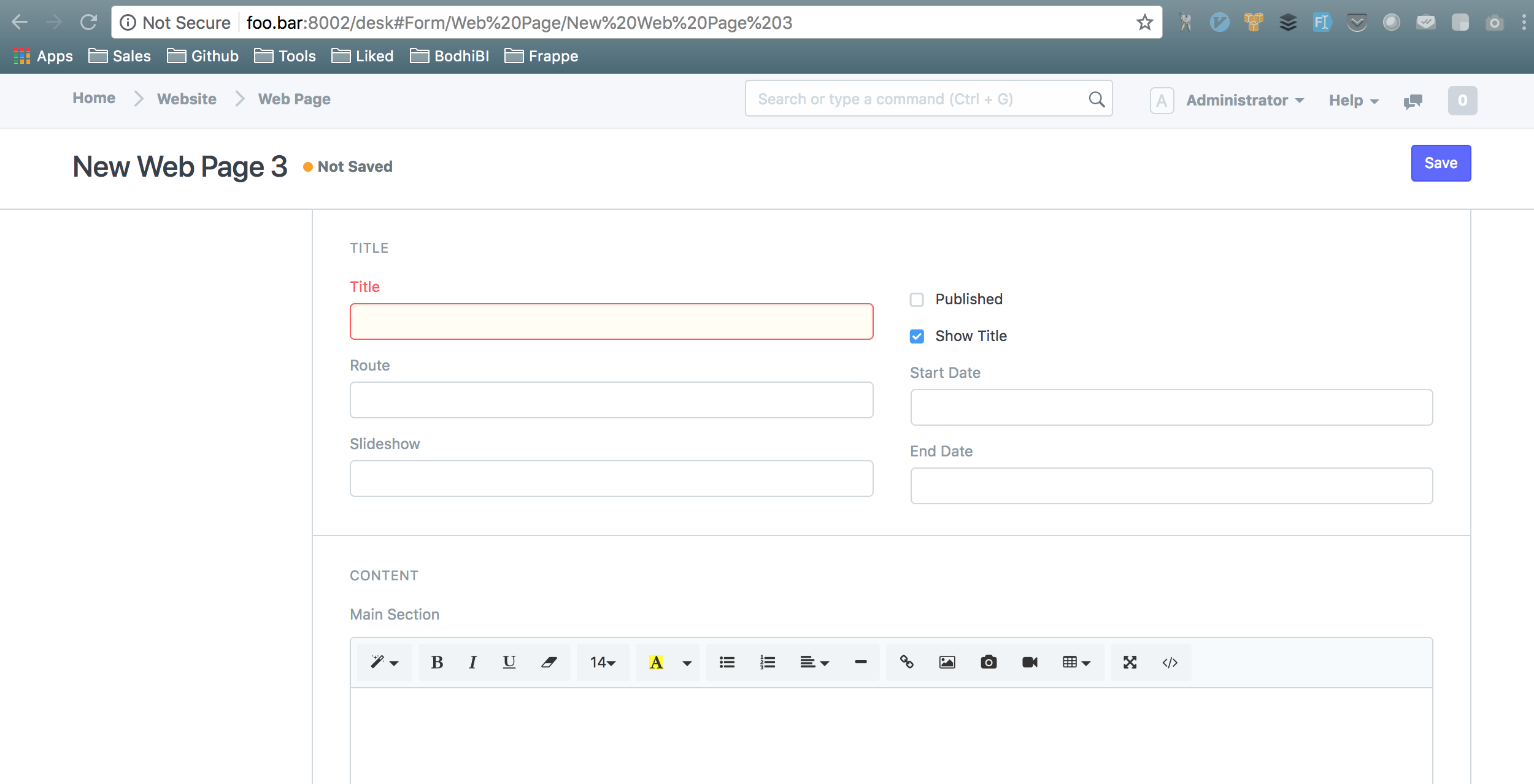Click the New Web Page 3 heading
This screenshot has height=784, width=1534.
(180, 167)
